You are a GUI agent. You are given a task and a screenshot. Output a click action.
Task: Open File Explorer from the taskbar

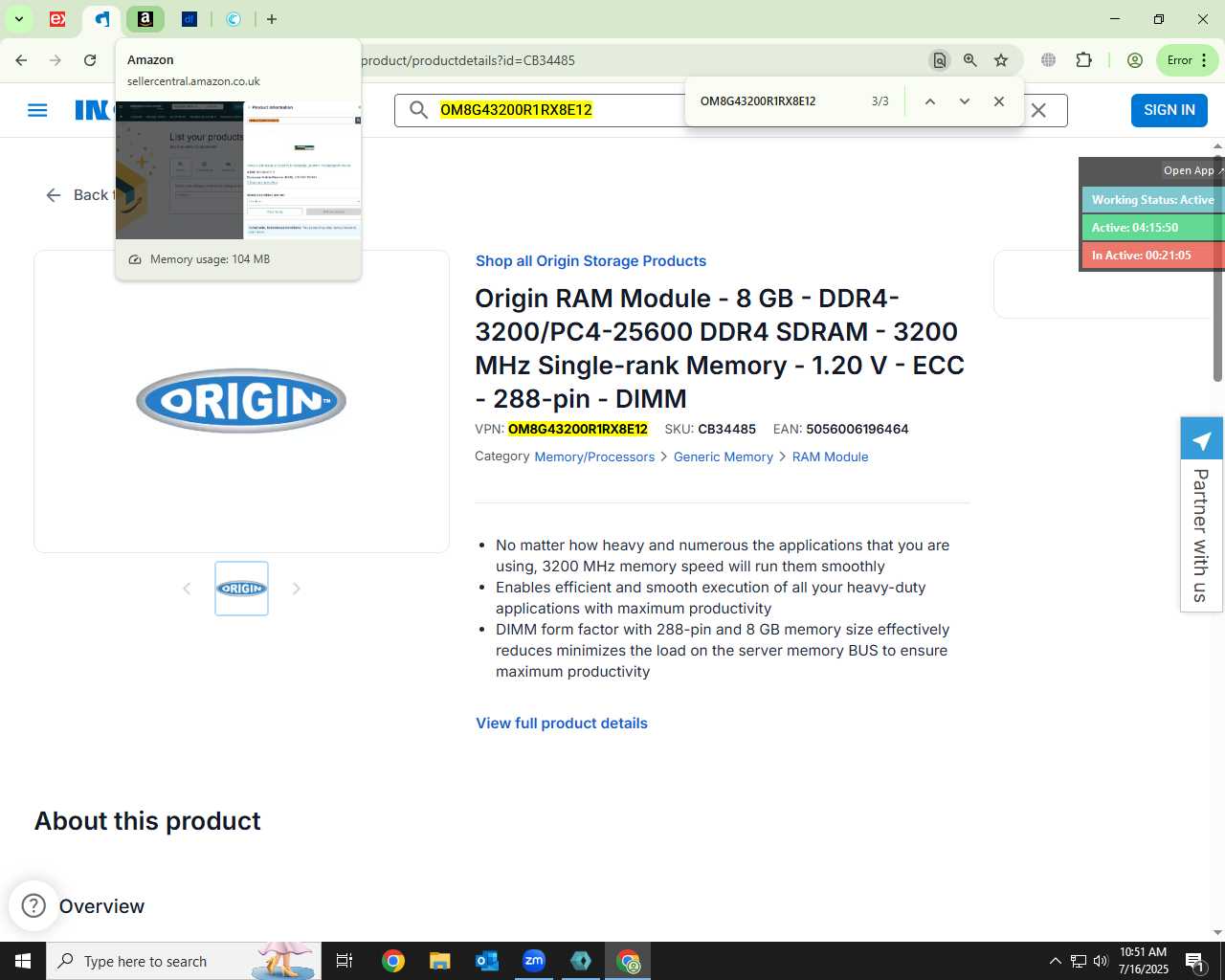[439, 961]
